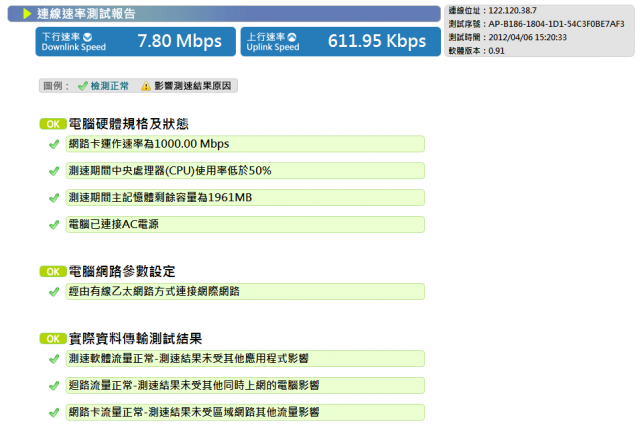Click the Uplink Speed label
Image resolution: width=640 pixels, height=424 pixels.
coord(273,47)
